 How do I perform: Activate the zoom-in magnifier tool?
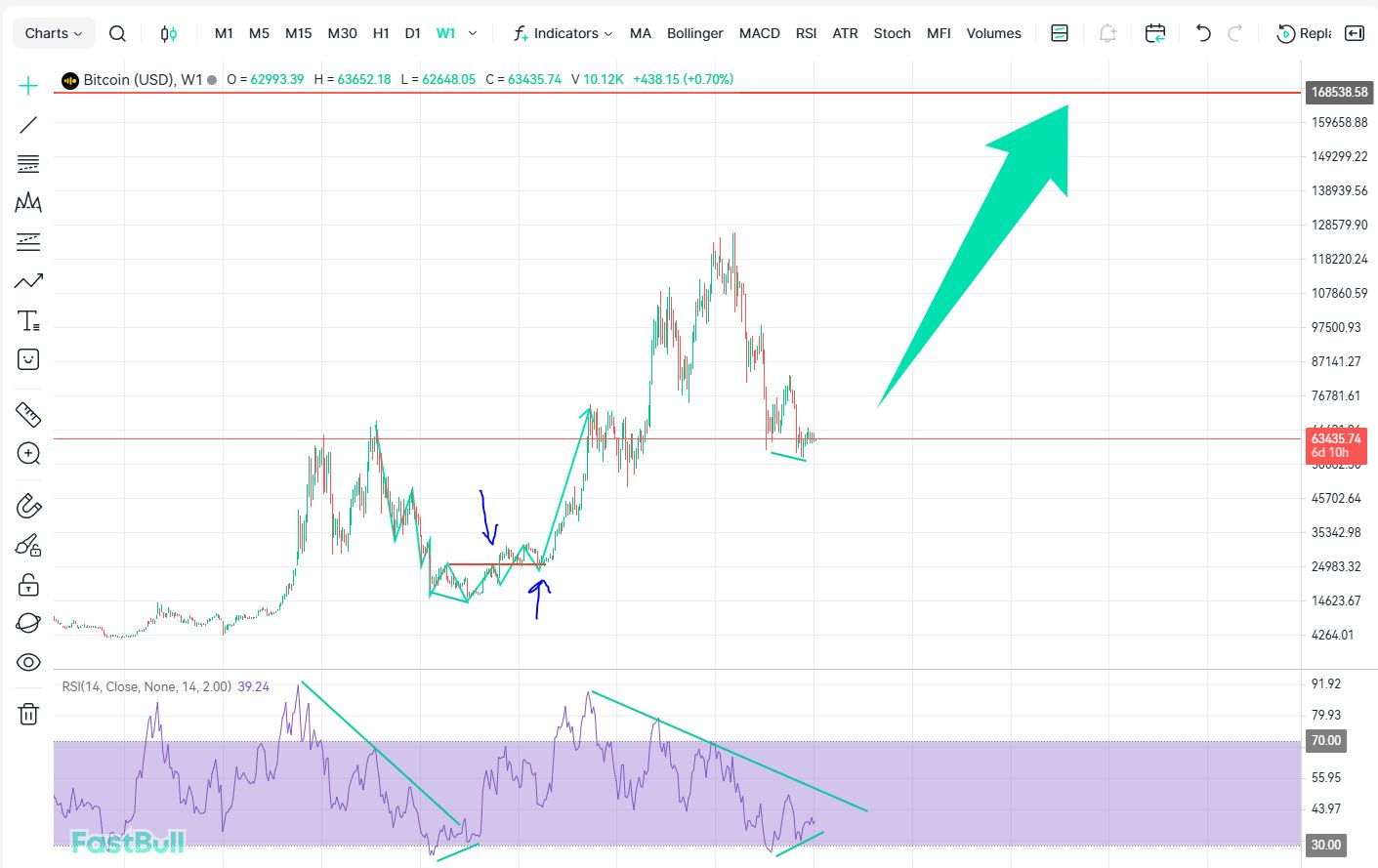(x=28, y=454)
